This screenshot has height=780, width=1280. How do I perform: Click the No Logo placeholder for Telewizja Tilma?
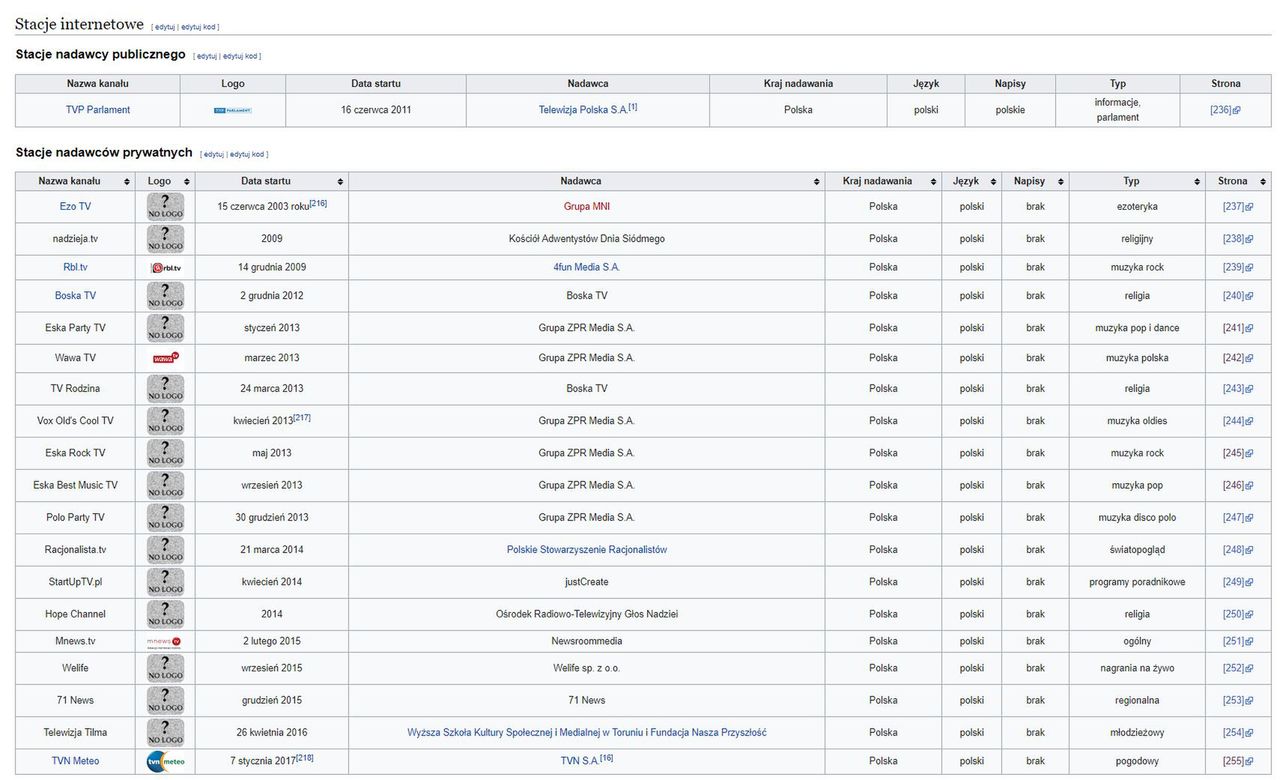[x=165, y=733]
